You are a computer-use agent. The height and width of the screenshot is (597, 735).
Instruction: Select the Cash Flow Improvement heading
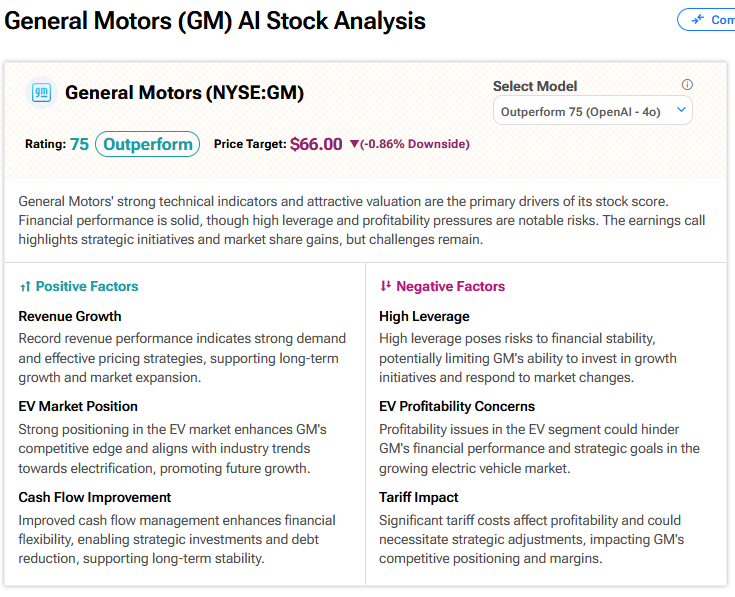click(95, 497)
